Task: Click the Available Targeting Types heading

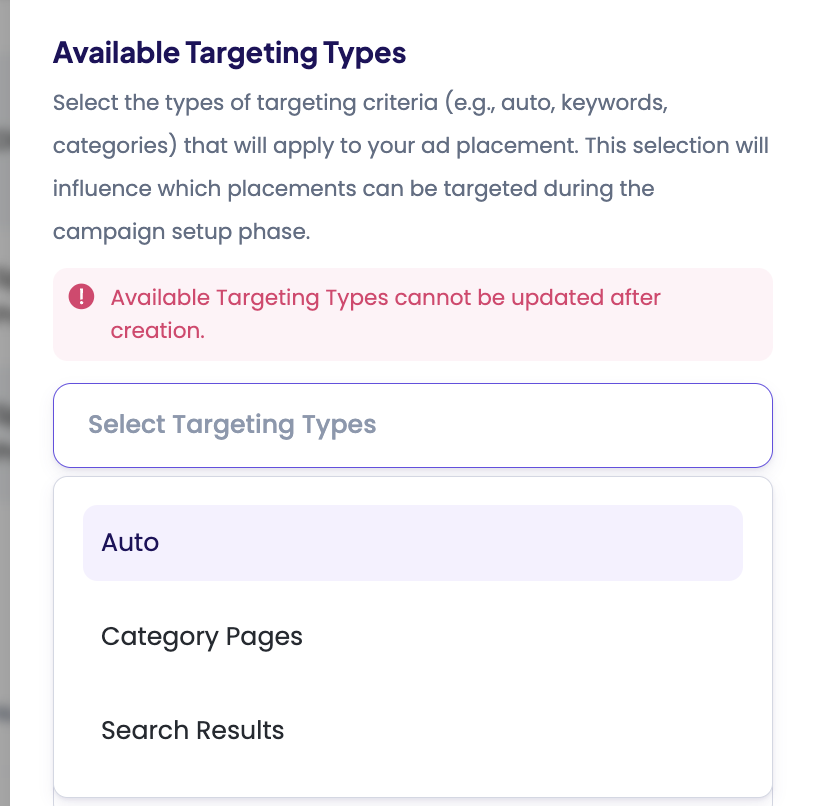Action: (229, 53)
